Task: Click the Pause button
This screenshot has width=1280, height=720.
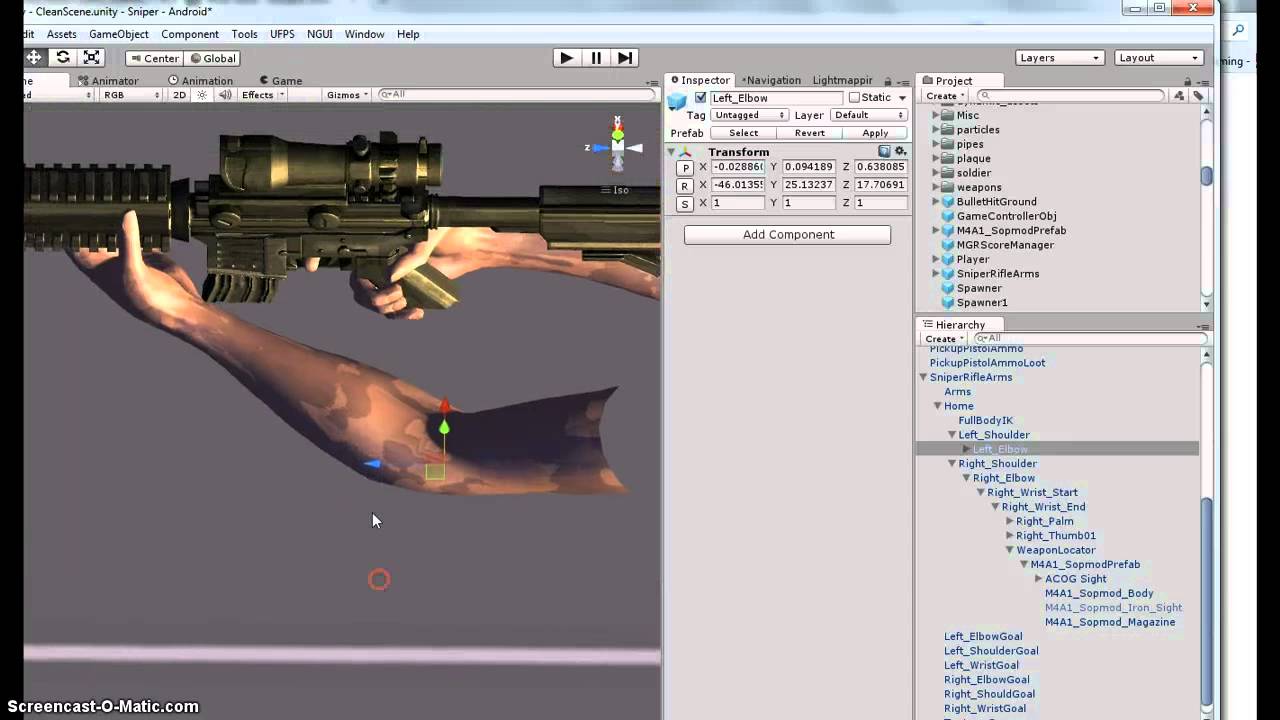Action: tap(596, 58)
